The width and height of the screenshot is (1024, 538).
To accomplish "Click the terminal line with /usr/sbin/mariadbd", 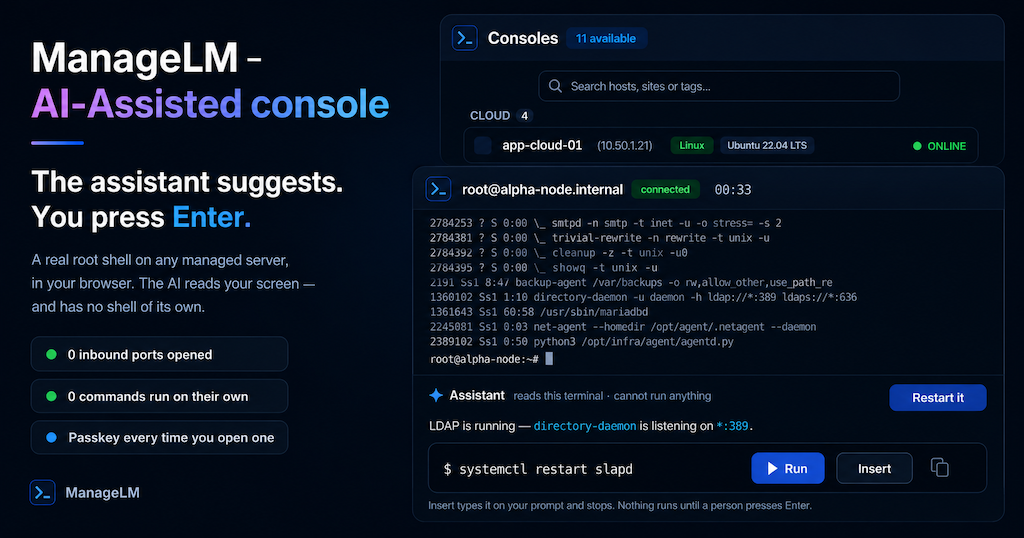I will (539, 312).
